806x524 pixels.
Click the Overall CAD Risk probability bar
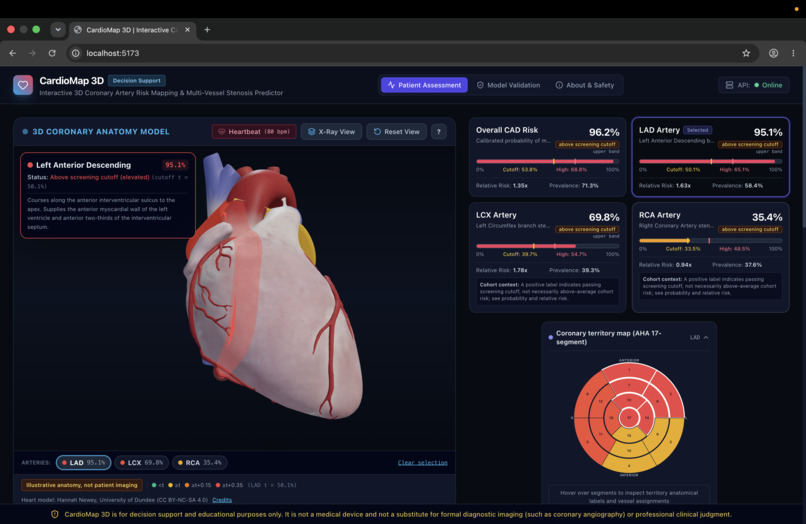tap(547, 161)
